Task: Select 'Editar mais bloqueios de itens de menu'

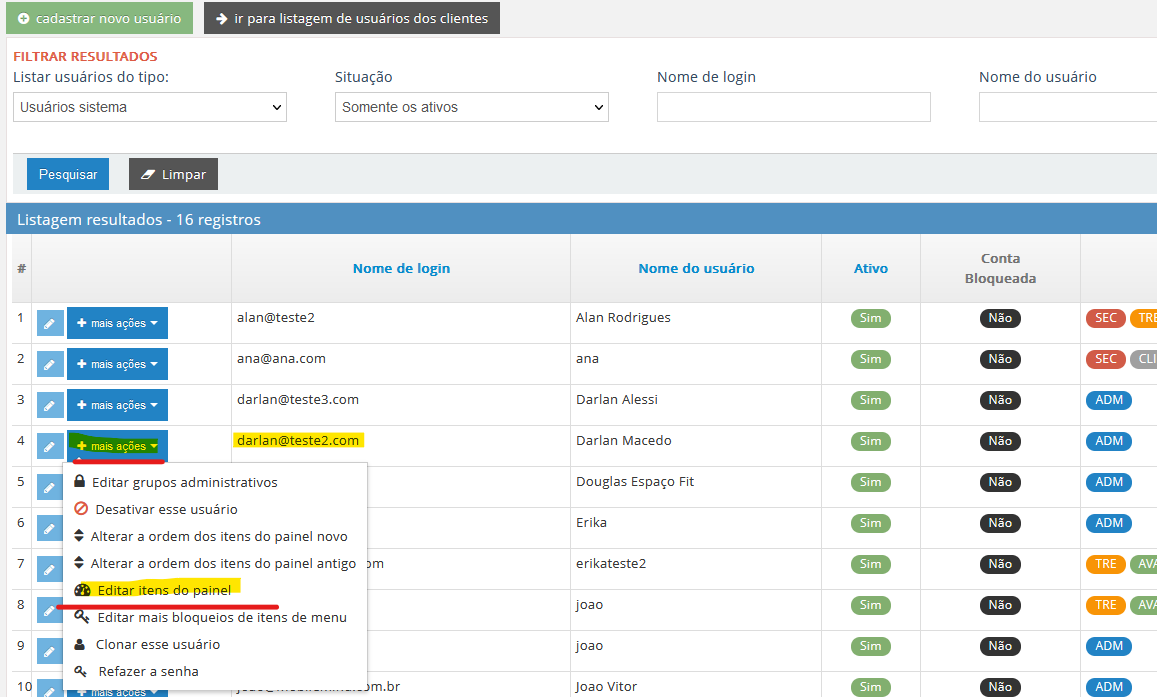Action: (222, 617)
